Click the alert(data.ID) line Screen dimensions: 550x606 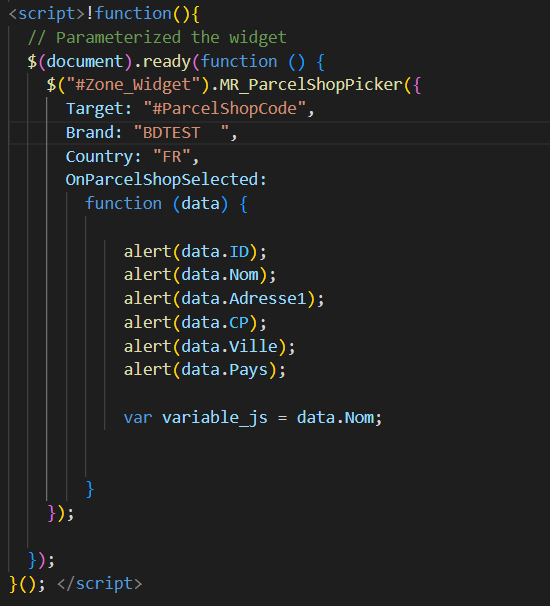point(195,252)
